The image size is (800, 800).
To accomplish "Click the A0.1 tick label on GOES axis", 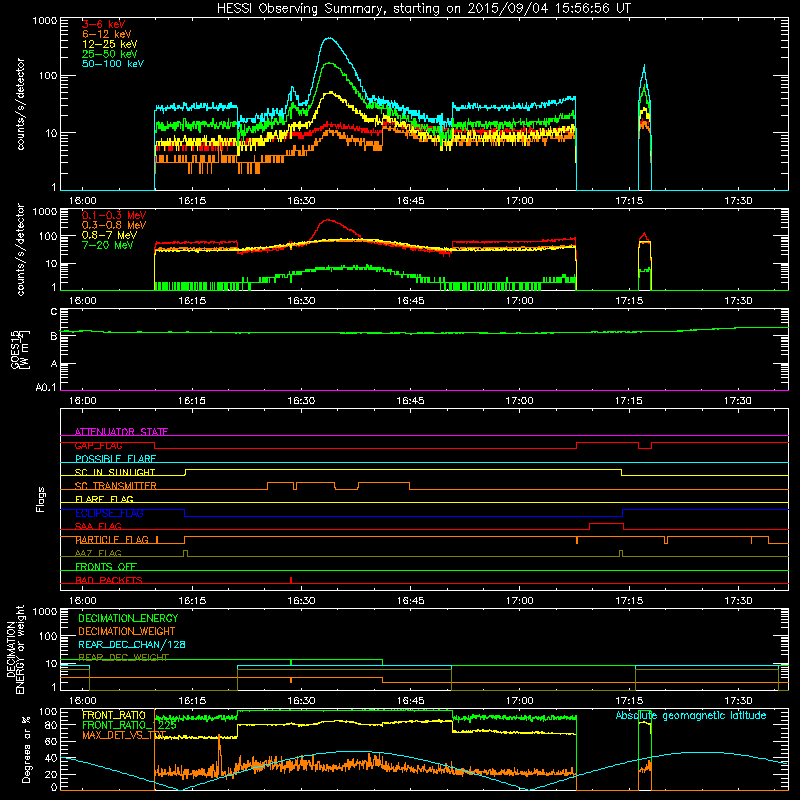I will click(46, 388).
